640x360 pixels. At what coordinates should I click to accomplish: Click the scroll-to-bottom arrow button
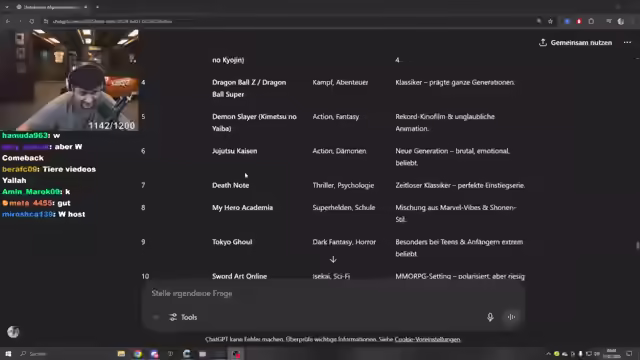(333, 260)
